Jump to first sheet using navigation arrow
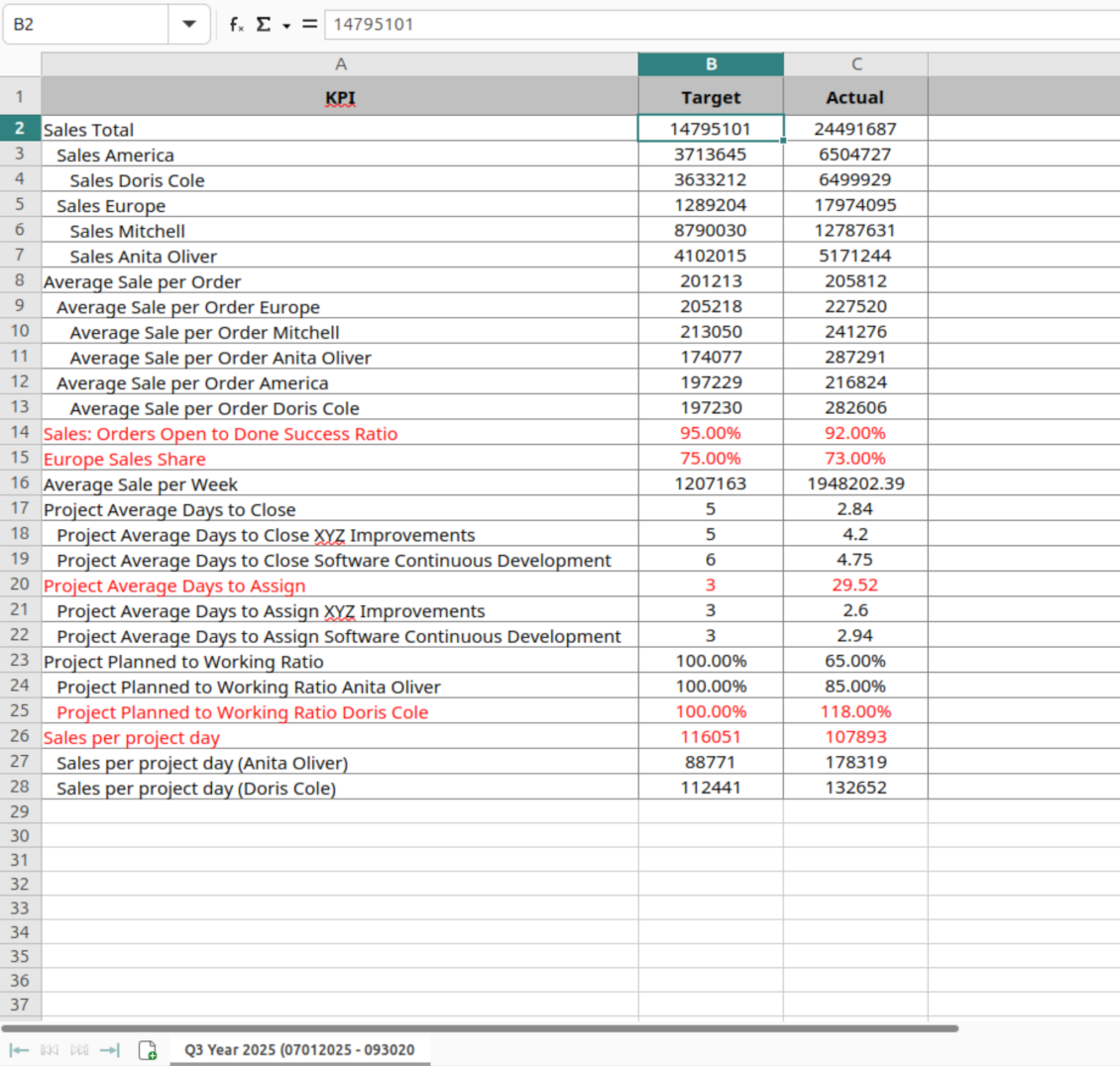 tap(19, 1050)
